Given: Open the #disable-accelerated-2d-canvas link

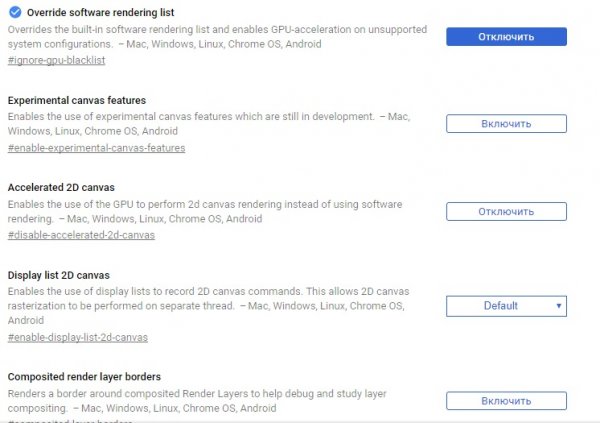Looking at the screenshot, I should [81, 235].
